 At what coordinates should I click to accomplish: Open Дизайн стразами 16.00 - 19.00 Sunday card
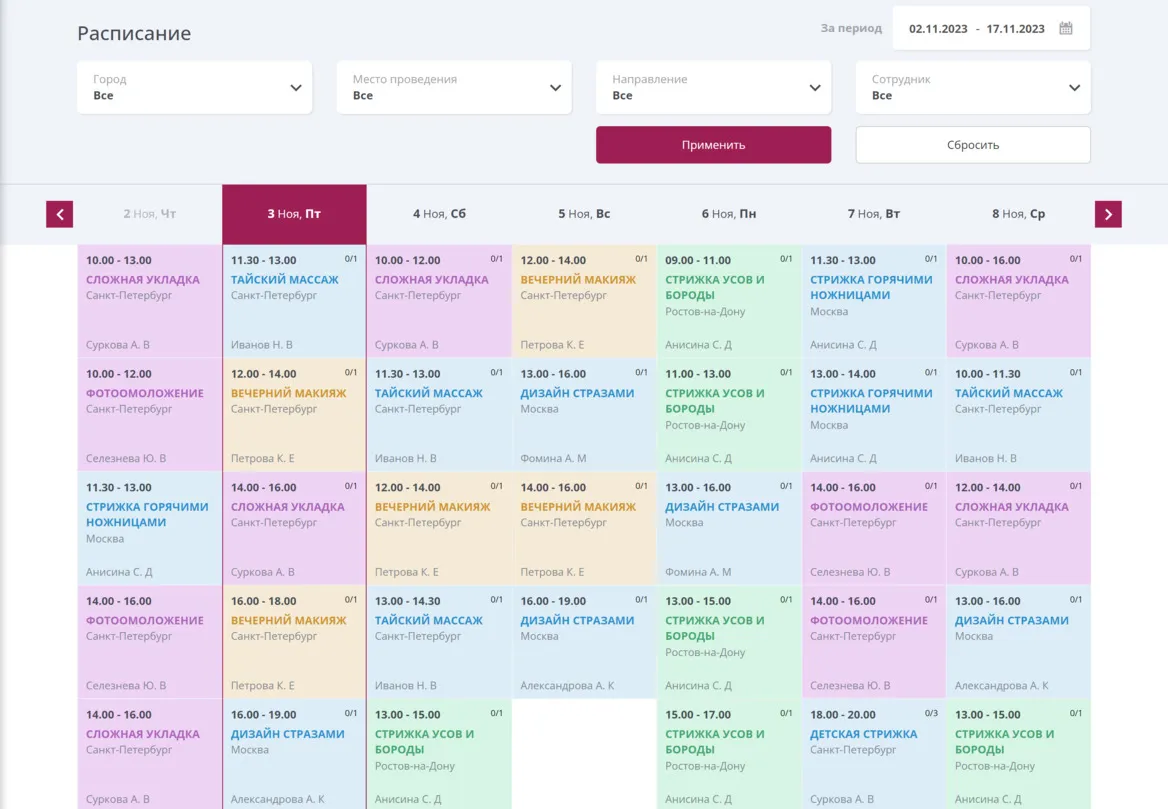[x=584, y=642]
